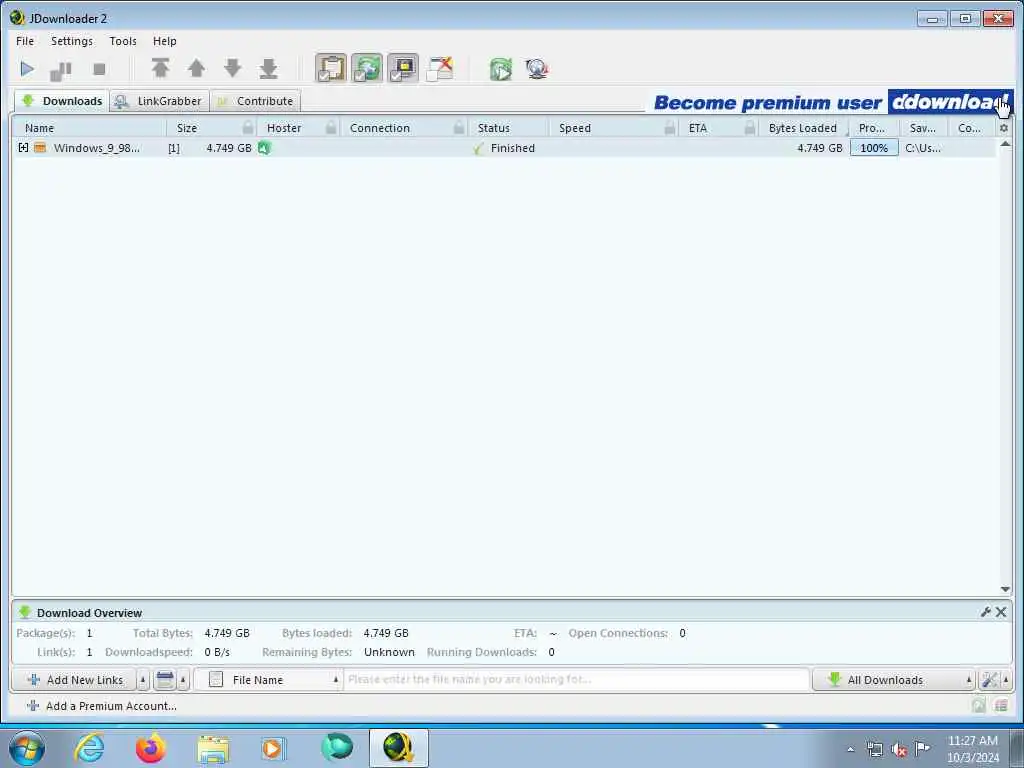
Task: Toggle clipboard observer in toolbar
Action: (x=331, y=68)
